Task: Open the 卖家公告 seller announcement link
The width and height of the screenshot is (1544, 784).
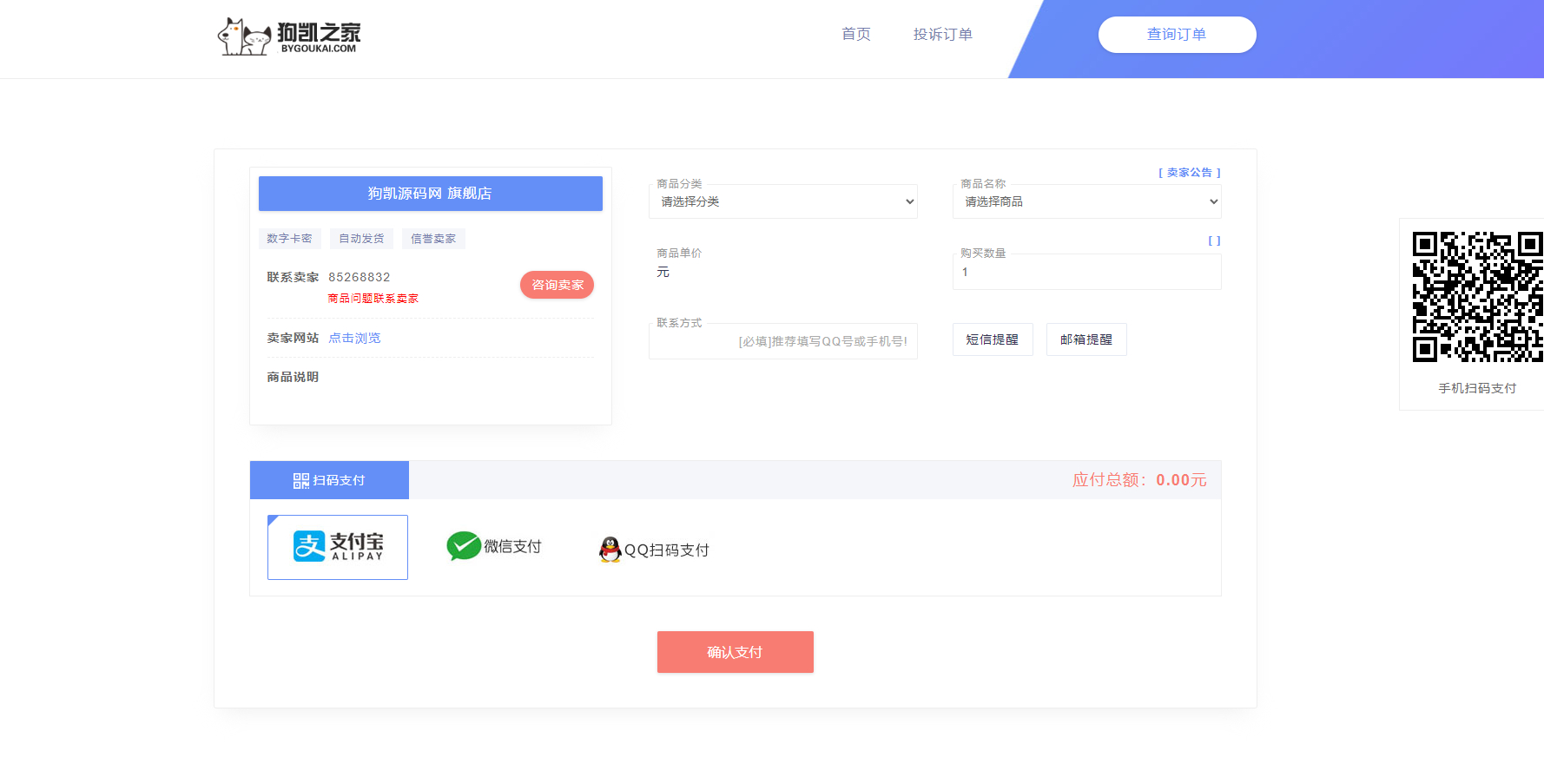Action: click(x=1190, y=173)
